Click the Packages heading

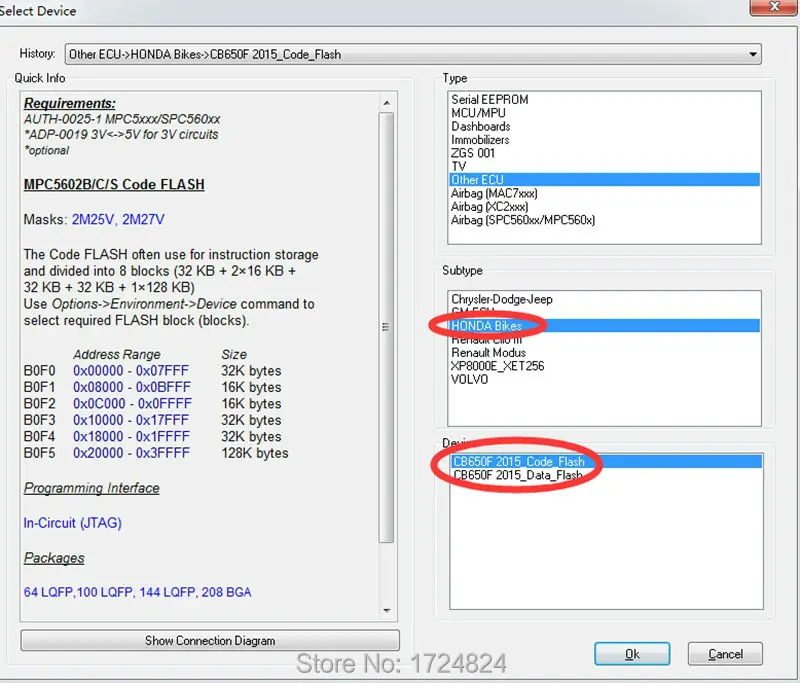point(54,558)
